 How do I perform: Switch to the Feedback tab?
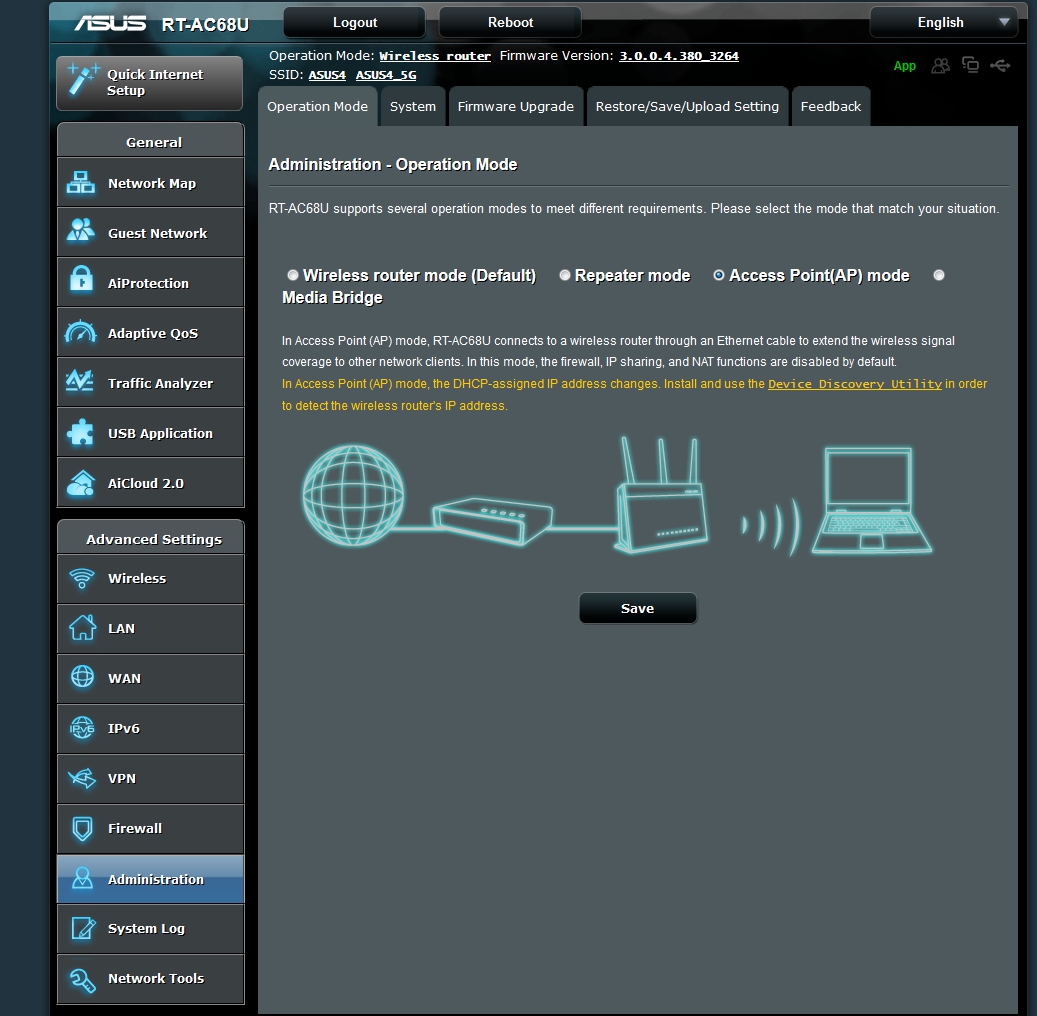pyautogui.click(x=831, y=106)
